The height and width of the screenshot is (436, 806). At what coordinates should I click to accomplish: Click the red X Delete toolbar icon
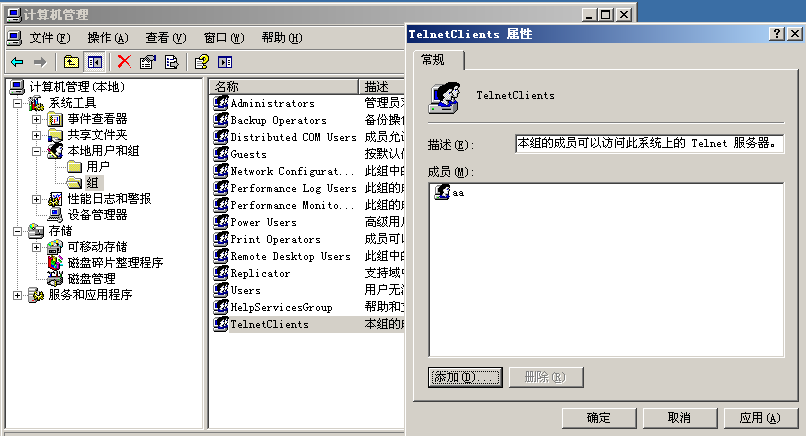(124, 62)
